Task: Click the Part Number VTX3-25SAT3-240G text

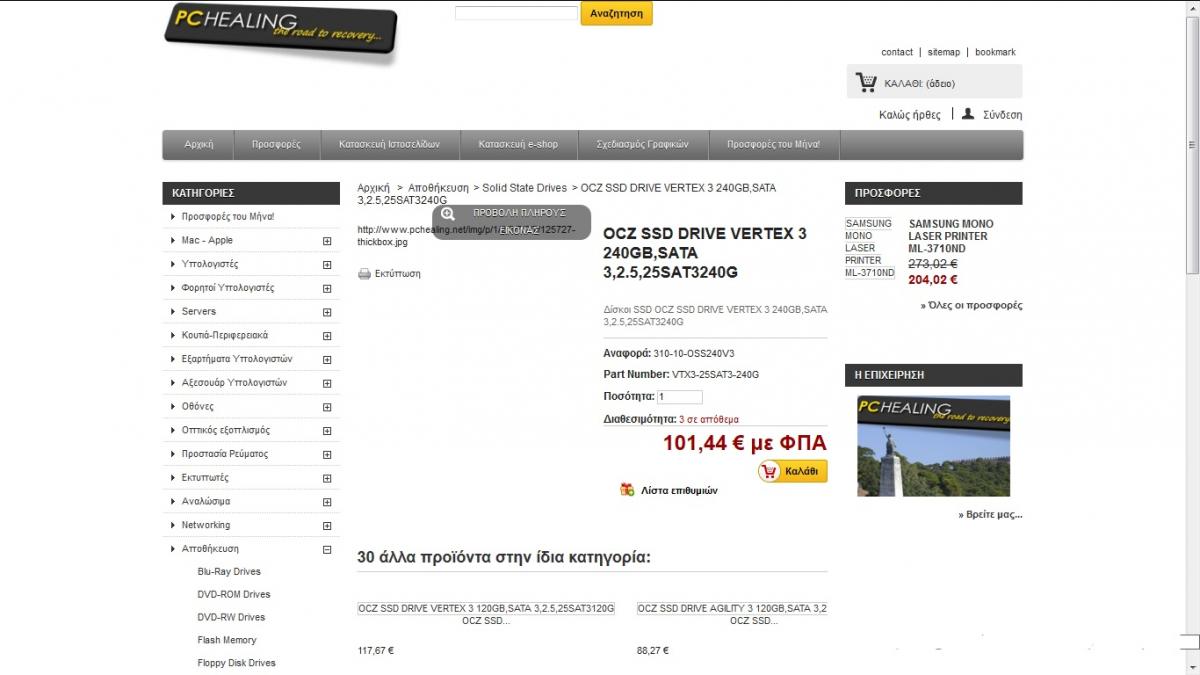Action: click(681, 375)
